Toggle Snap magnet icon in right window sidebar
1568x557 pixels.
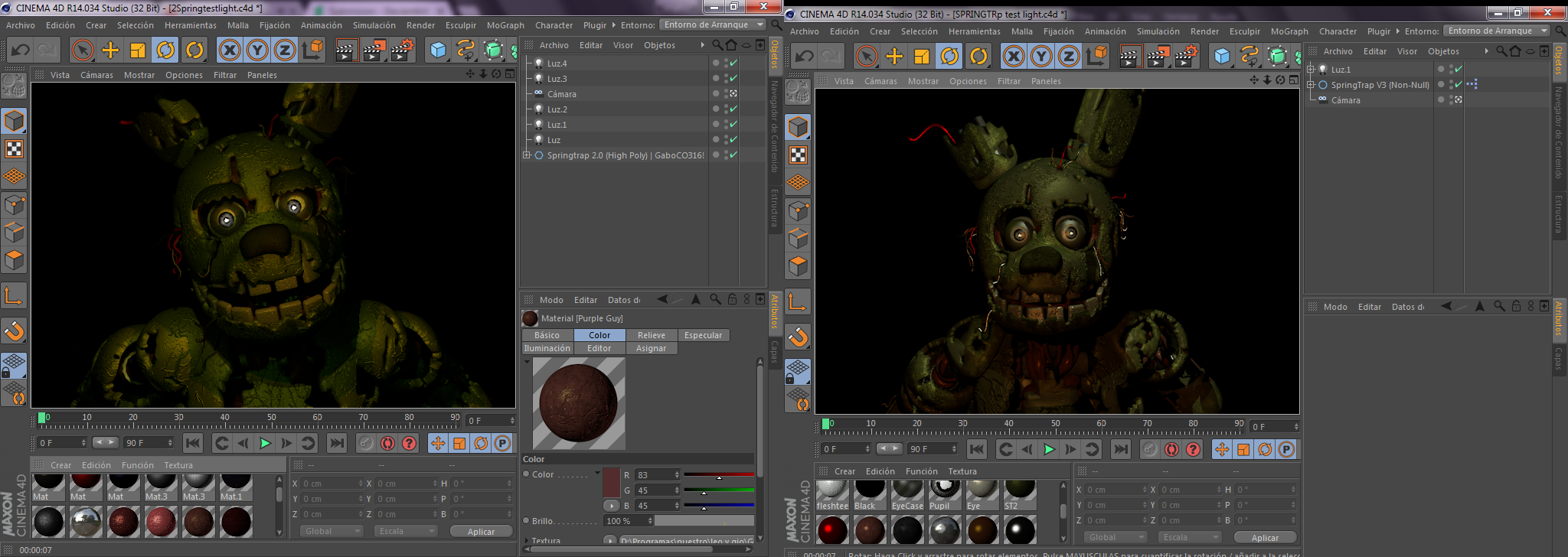coord(798,337)
